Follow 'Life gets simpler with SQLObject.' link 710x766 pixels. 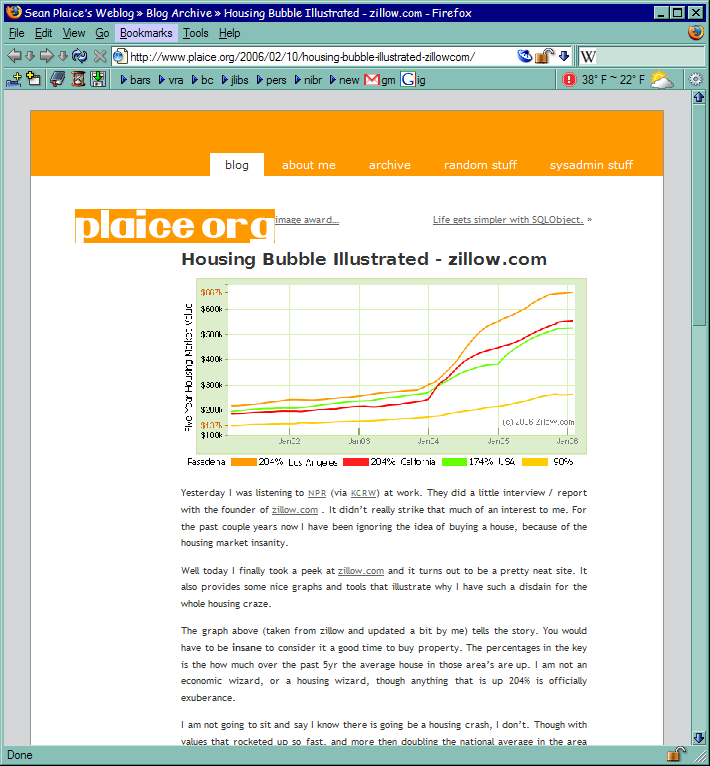pos(508,220)
